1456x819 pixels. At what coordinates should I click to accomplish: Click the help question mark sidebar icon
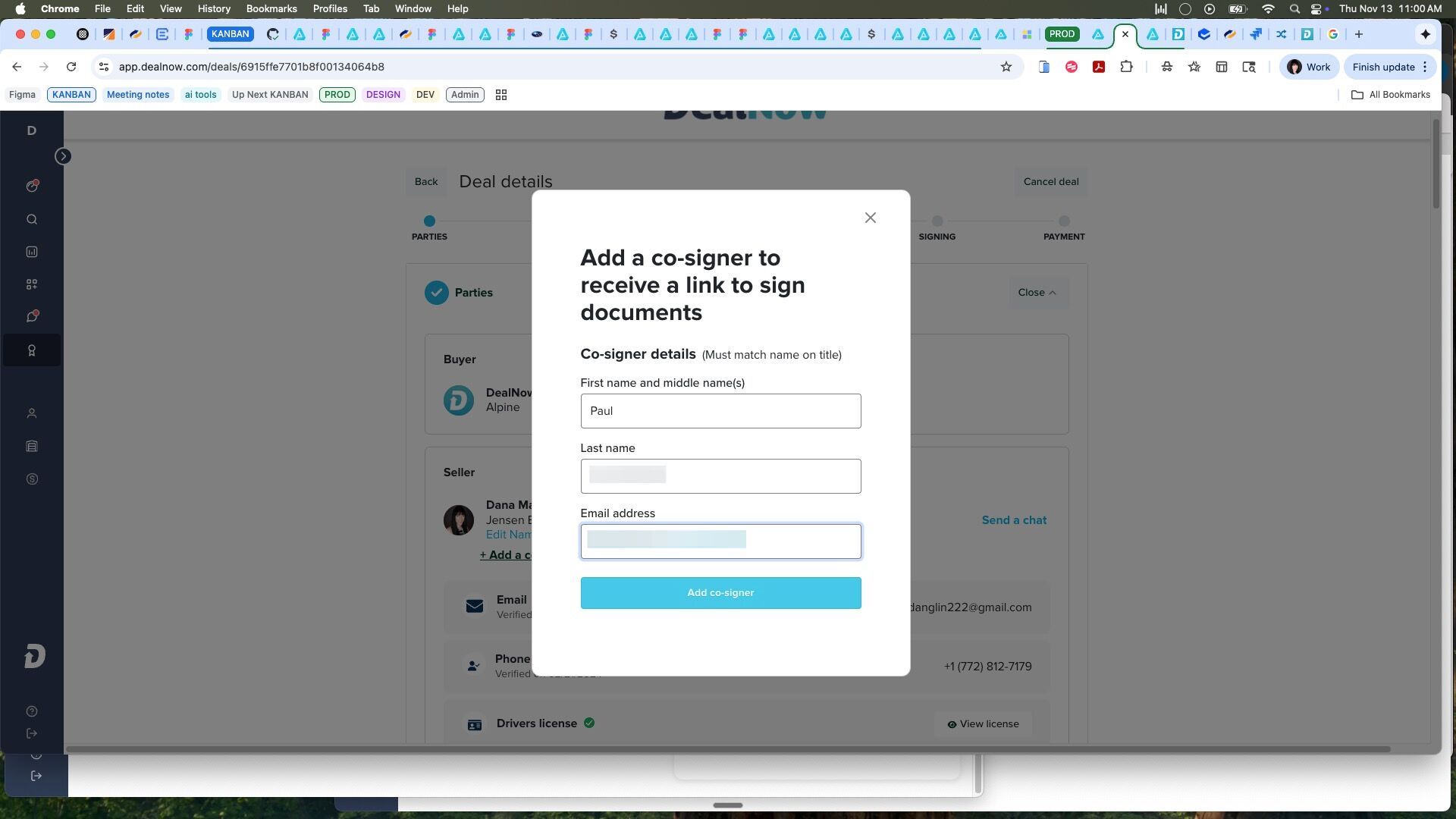coord(32,711)
